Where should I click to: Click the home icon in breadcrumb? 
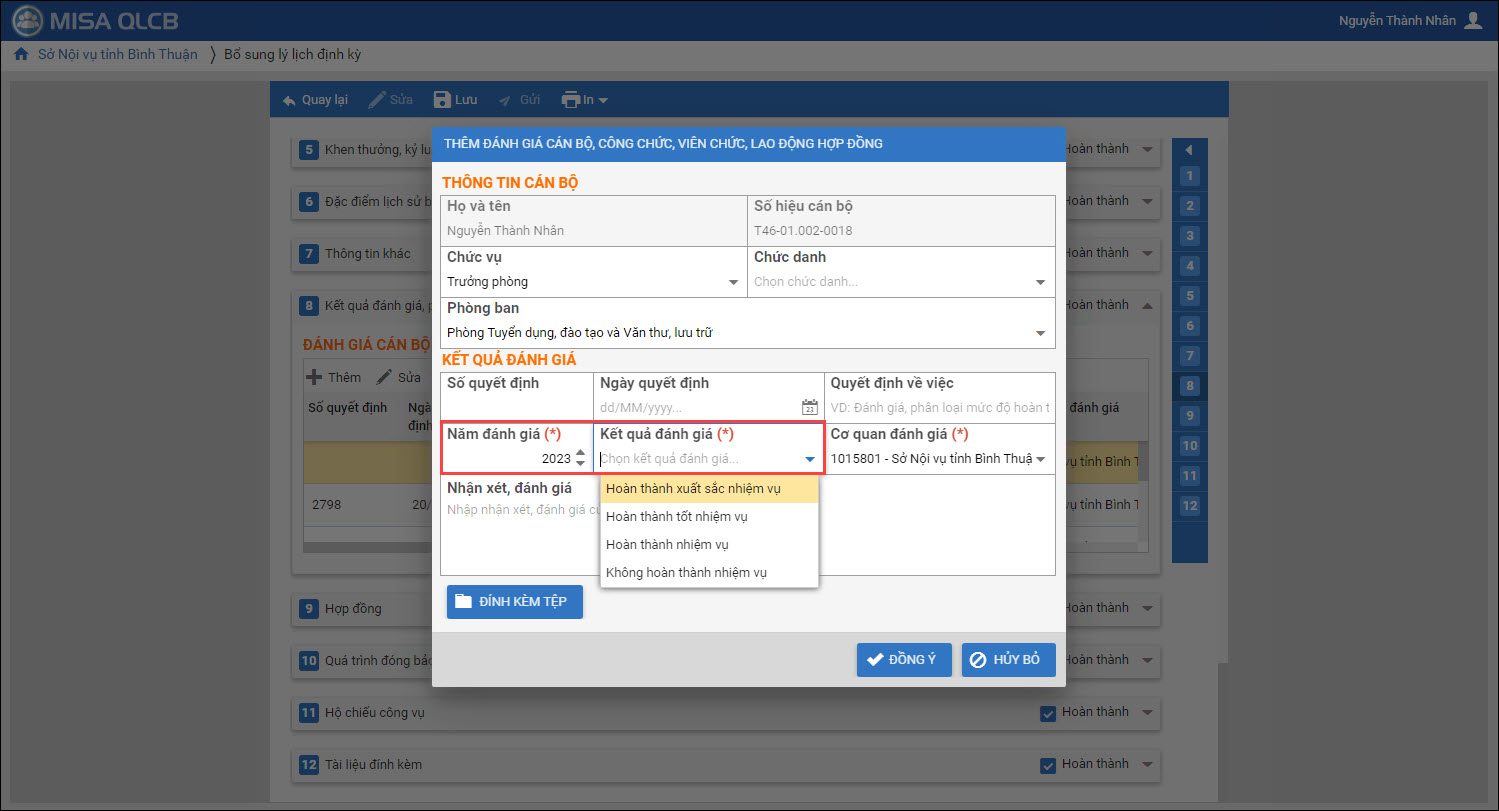click(x=21, y=54)
